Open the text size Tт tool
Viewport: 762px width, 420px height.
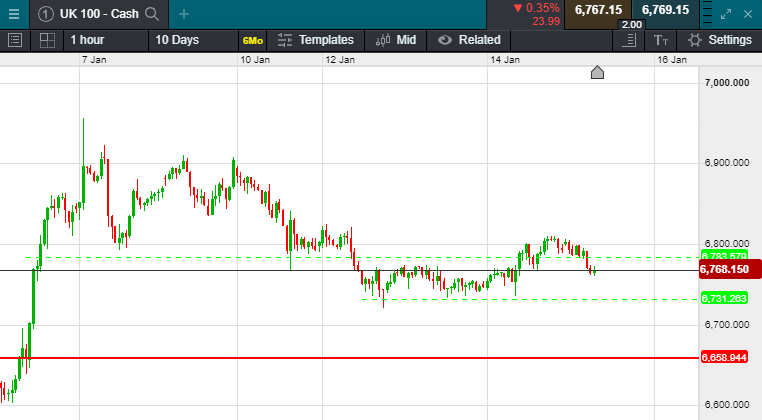click(661, 40)
